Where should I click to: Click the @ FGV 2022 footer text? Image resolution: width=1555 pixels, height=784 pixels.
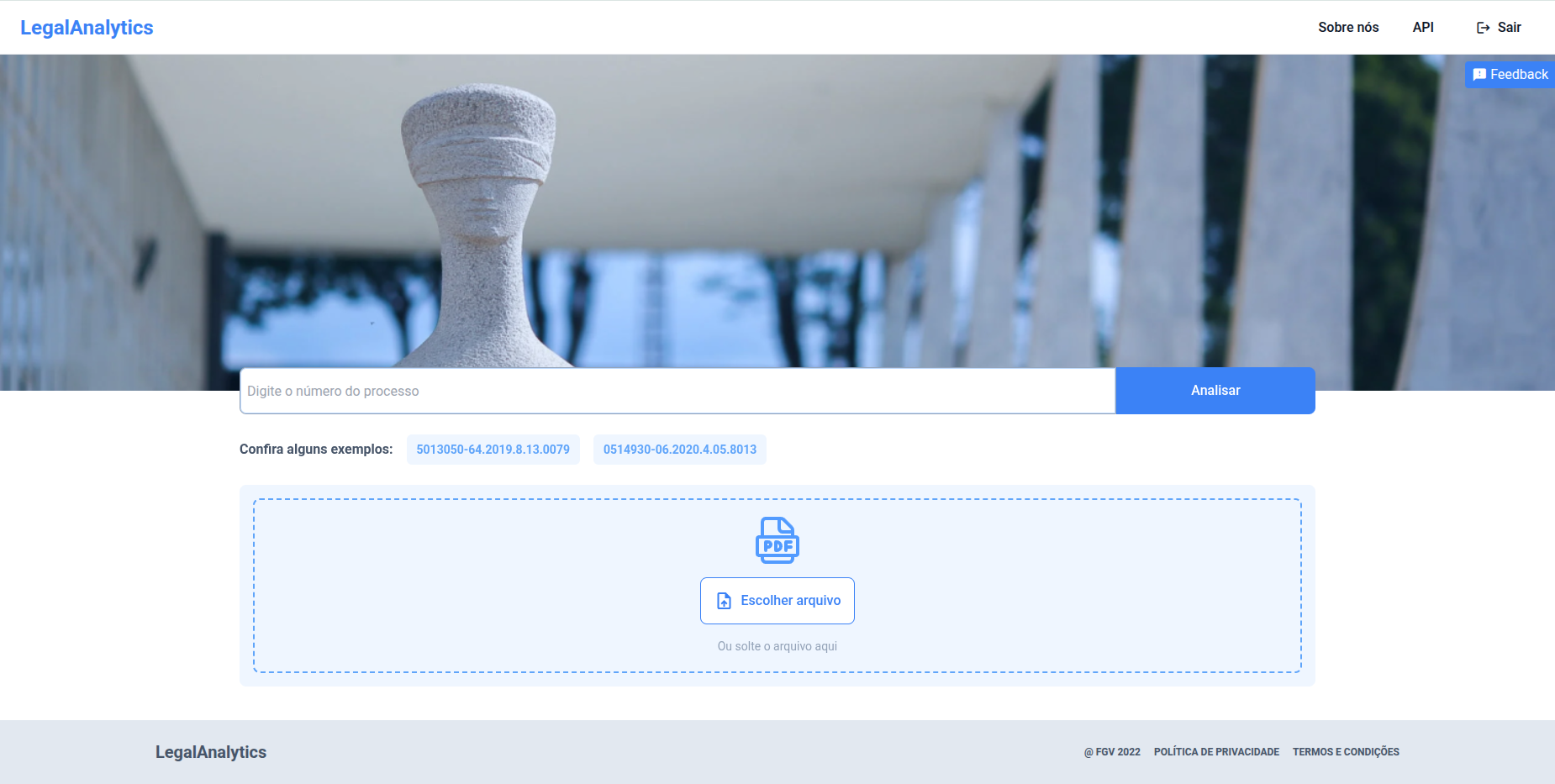(x=1111, y=752)
